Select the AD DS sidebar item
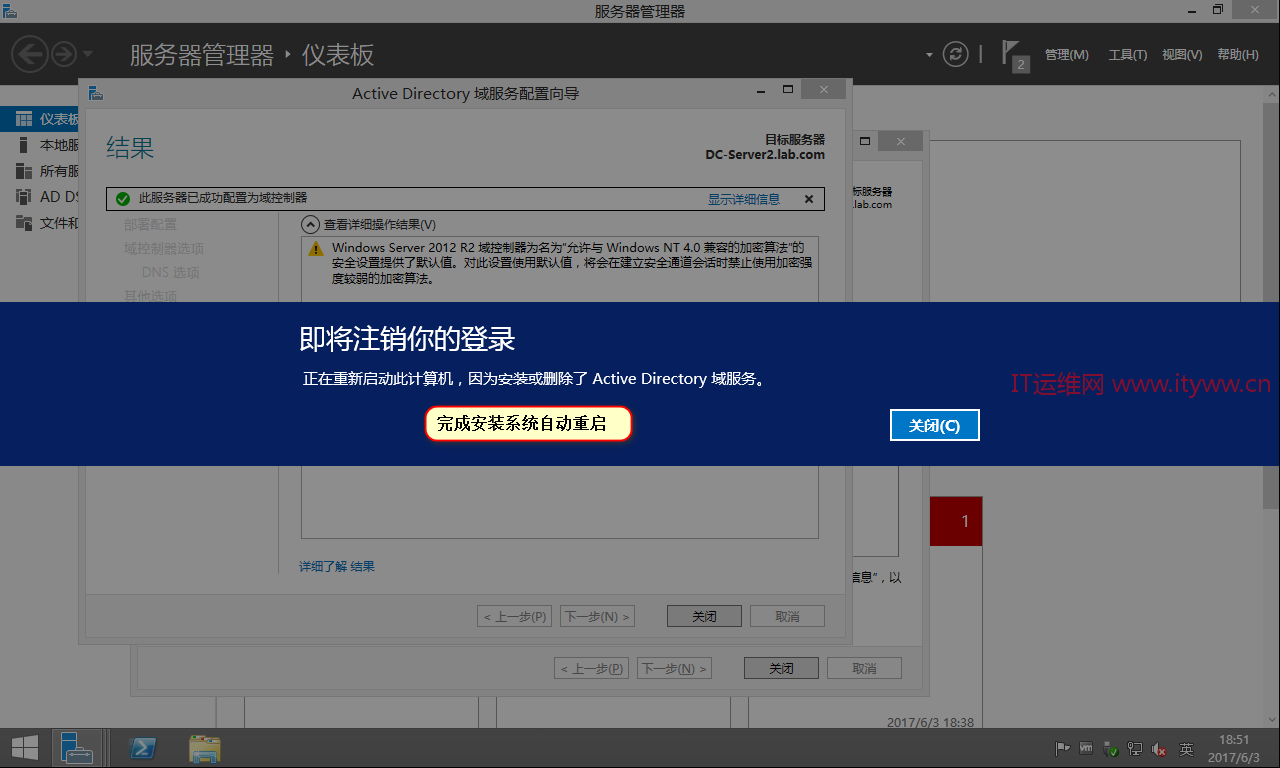 pyautogui.click(x=40, y=197)
